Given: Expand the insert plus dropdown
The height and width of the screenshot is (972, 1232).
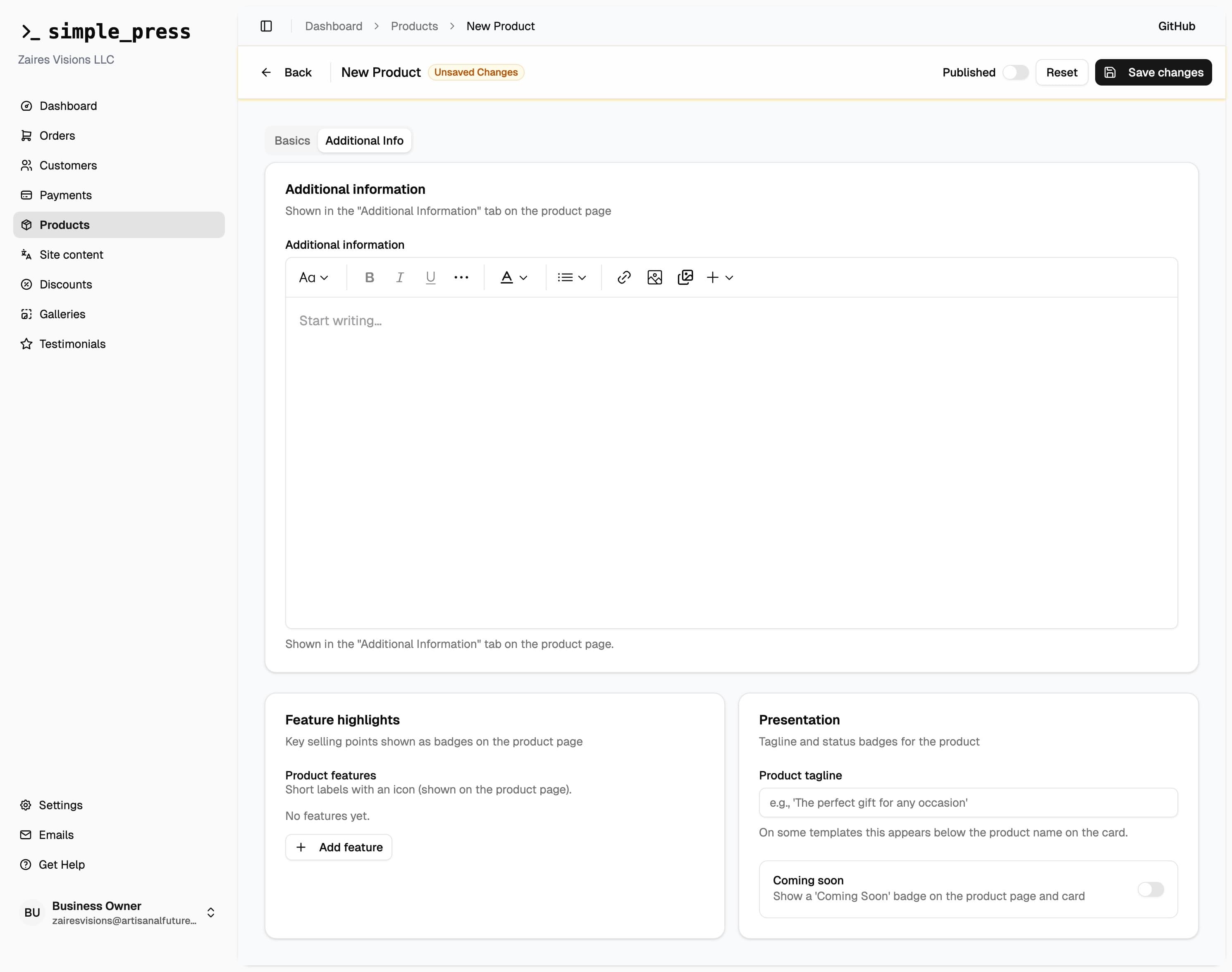Looking at the screenshot, I should (x=720, y=277).
